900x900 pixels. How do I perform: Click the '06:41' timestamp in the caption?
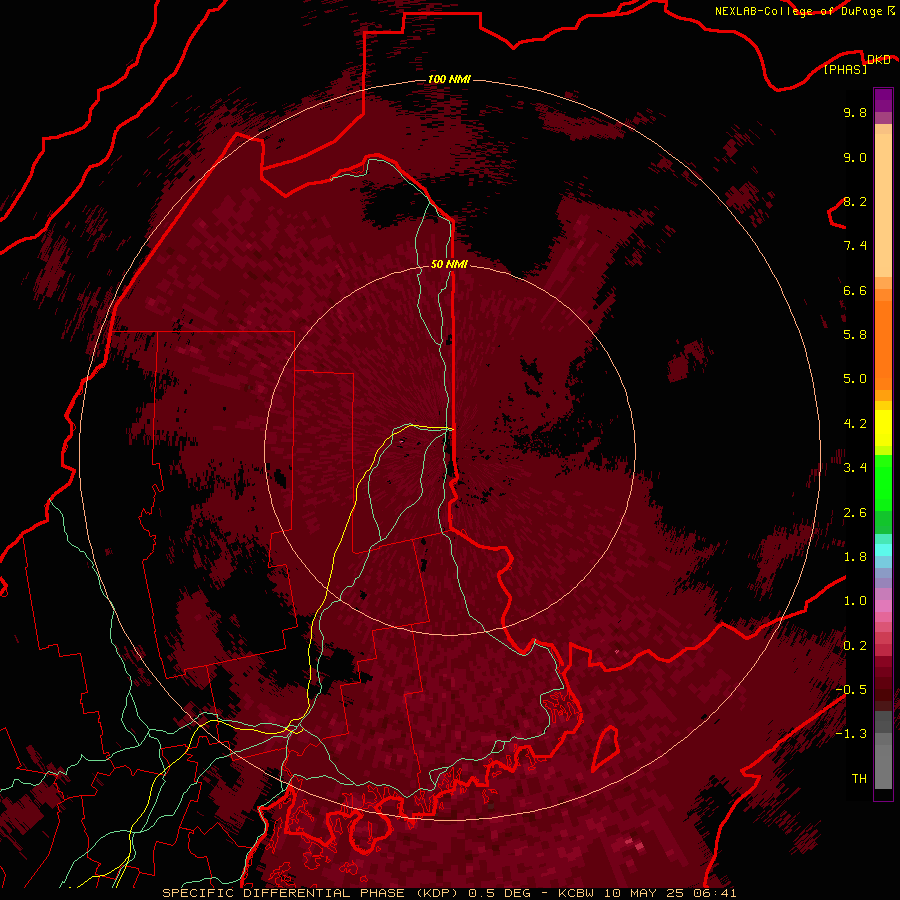(x=715, y=893)
